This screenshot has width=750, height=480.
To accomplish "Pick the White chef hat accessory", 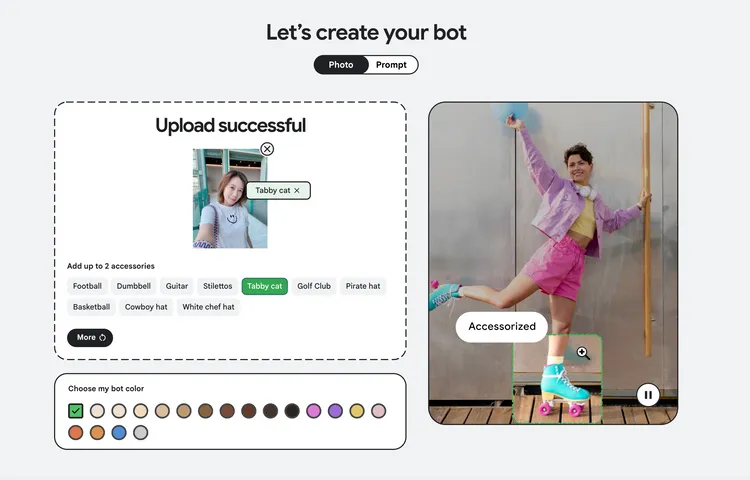I will pyautogui.click(x=208, y=307).
